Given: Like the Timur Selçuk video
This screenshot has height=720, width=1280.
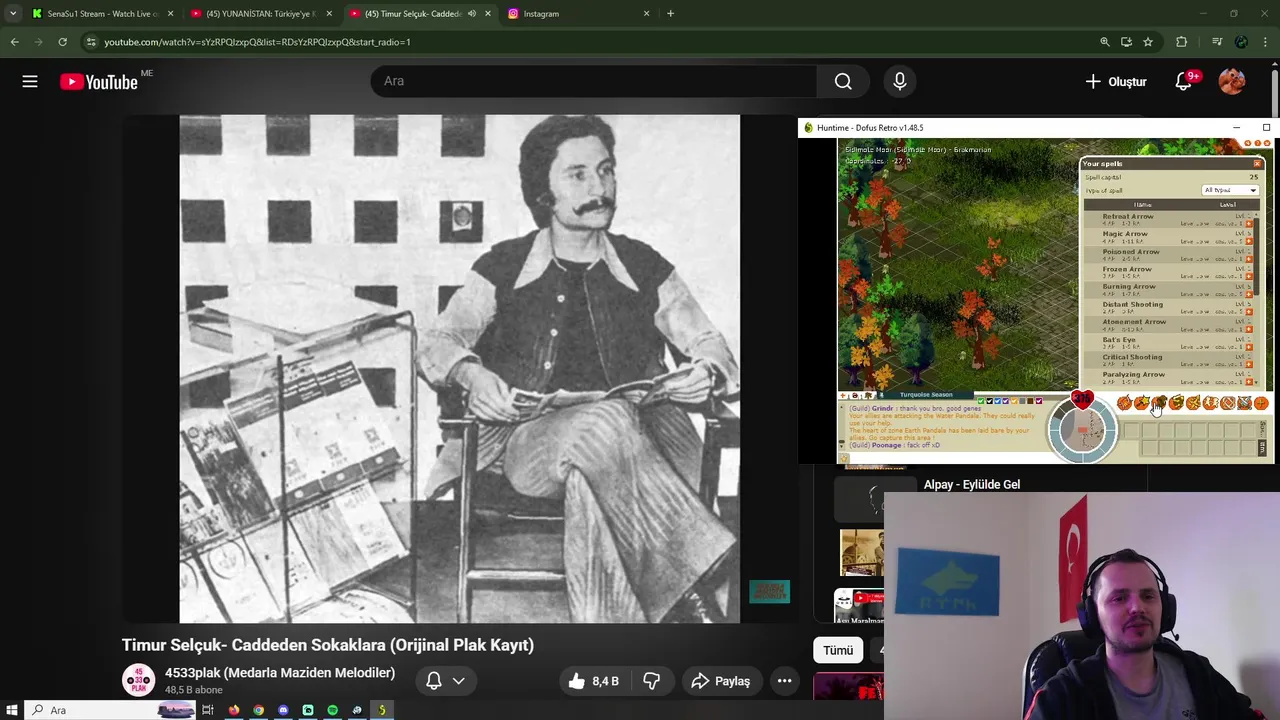Looking at the screenshot, I should pos(593,681).
